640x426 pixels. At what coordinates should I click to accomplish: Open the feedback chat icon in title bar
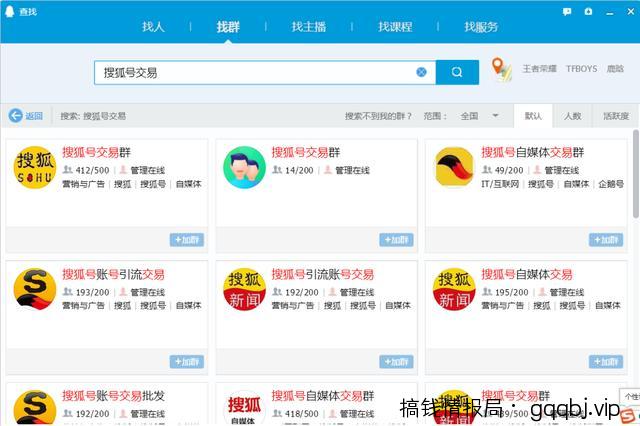567,11
